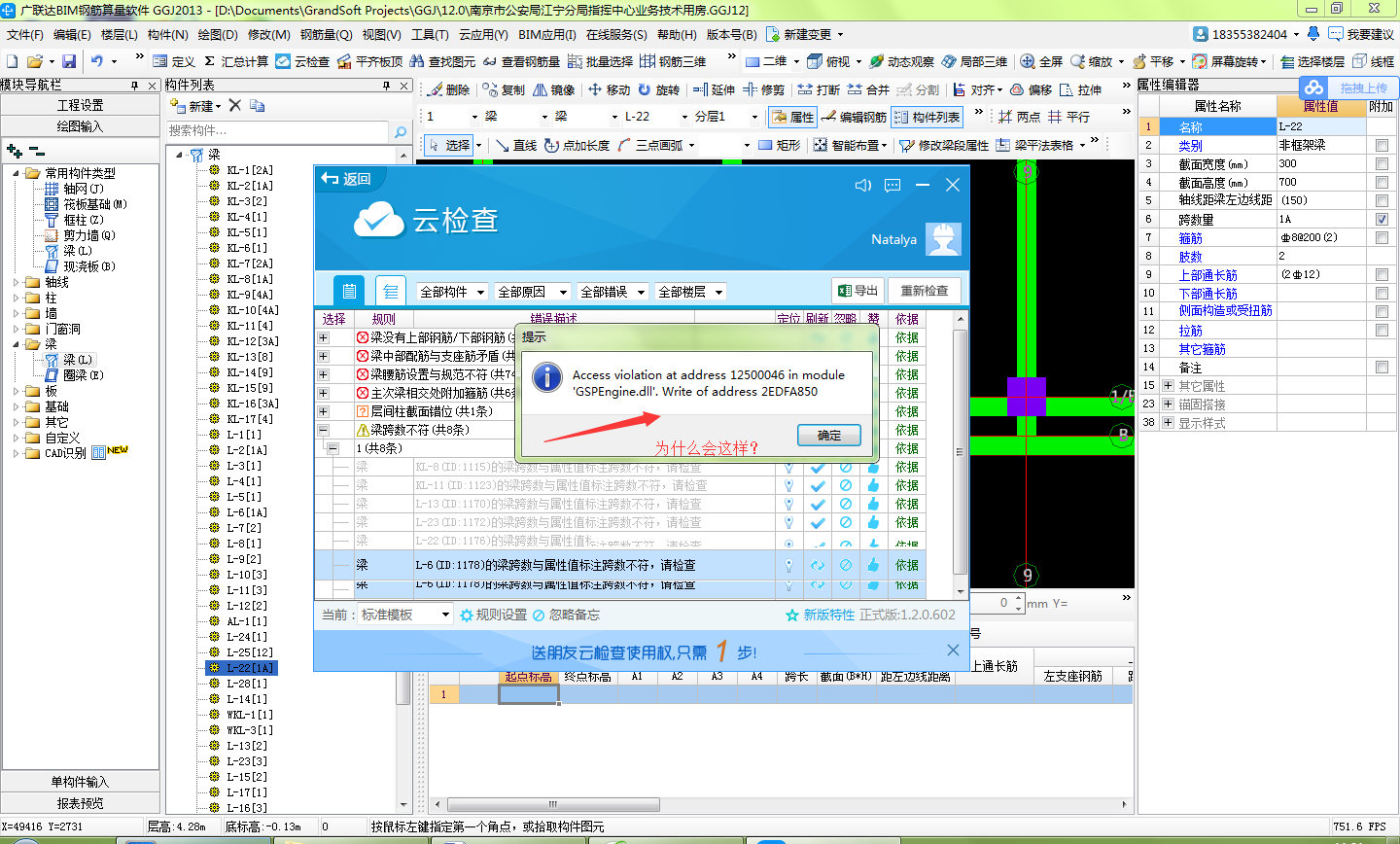Image resolution: width=1400 pixels, height=844 pixels.
Task: Click the list view icon in 云检查
Action: (390, 291)
